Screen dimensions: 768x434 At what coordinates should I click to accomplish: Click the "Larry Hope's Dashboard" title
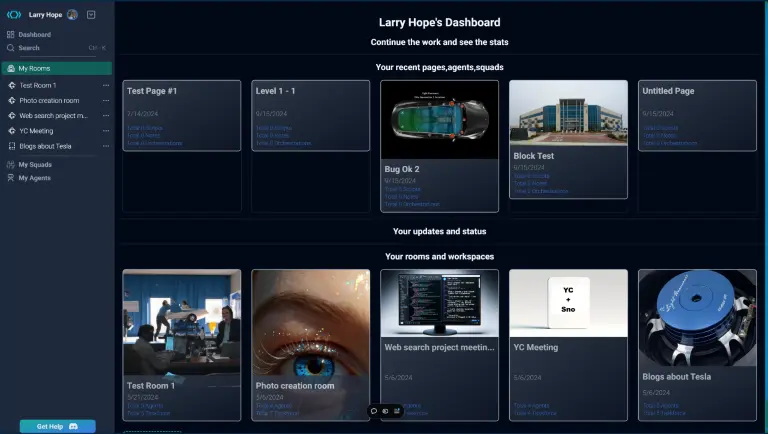pos(439,23)
